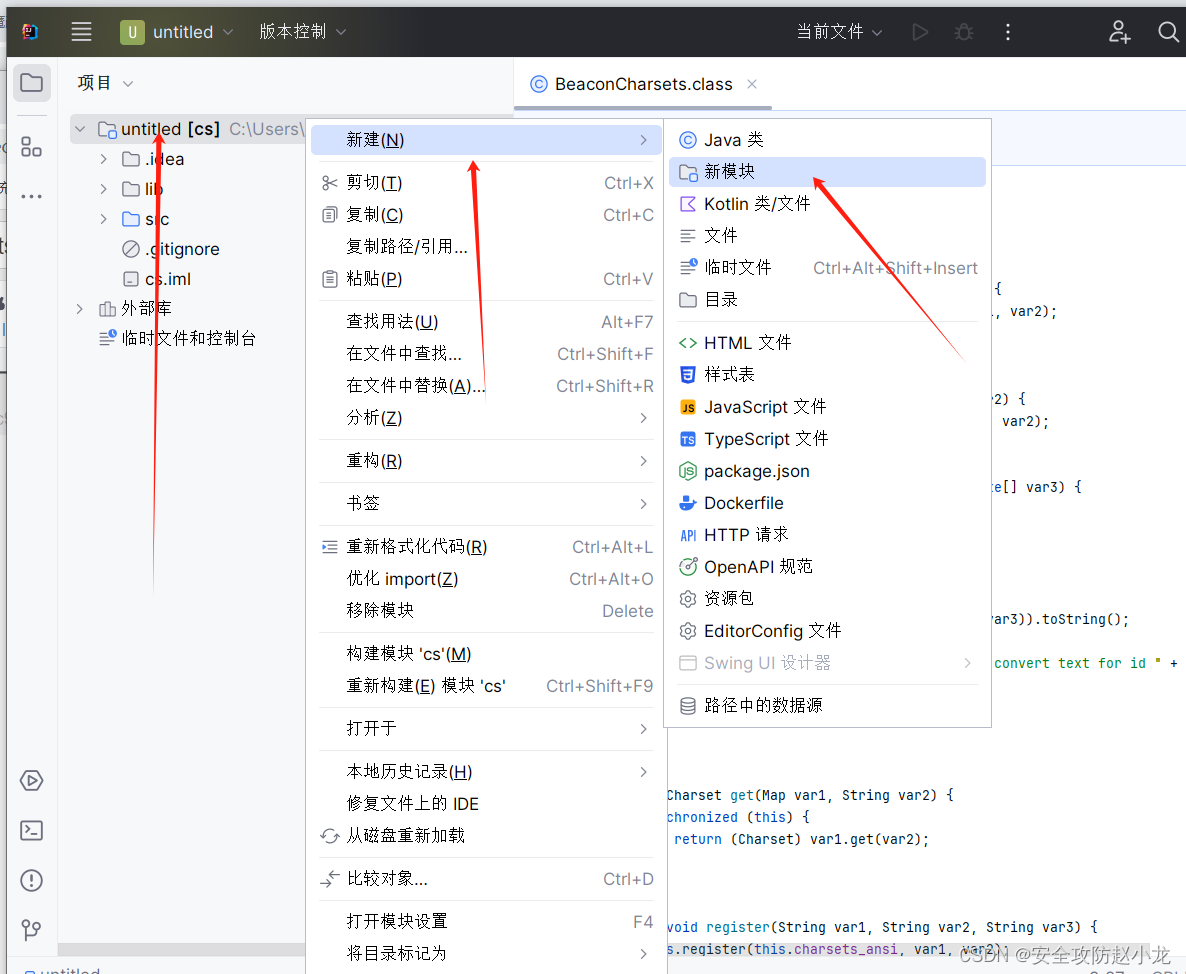Viewport: 1186px width, 974px height.
Task: Select Java 类 in New submenu
Action: tap(827, 140)
